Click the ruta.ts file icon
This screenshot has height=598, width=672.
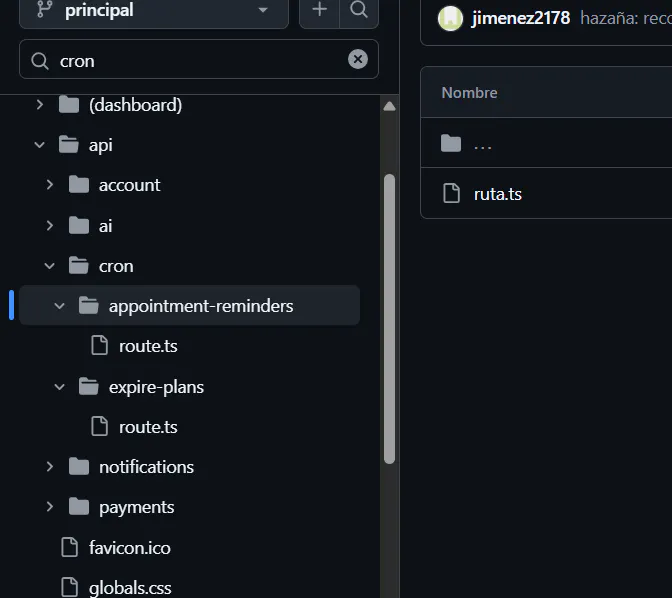pos(451,193)
